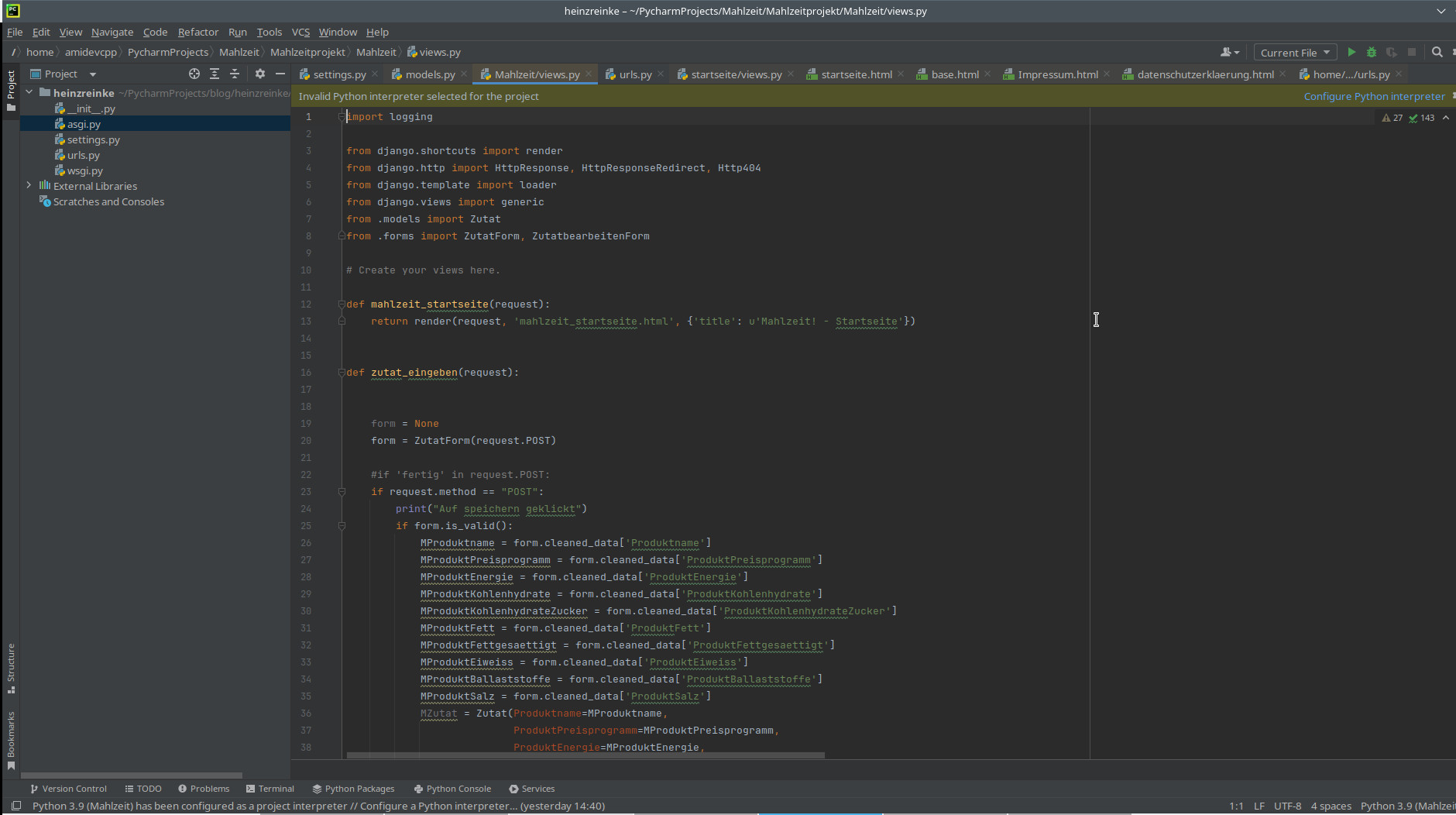This screenshot has height=815, width=1456.
Task: Open the Problems tool window
Action: coord(204,789)
